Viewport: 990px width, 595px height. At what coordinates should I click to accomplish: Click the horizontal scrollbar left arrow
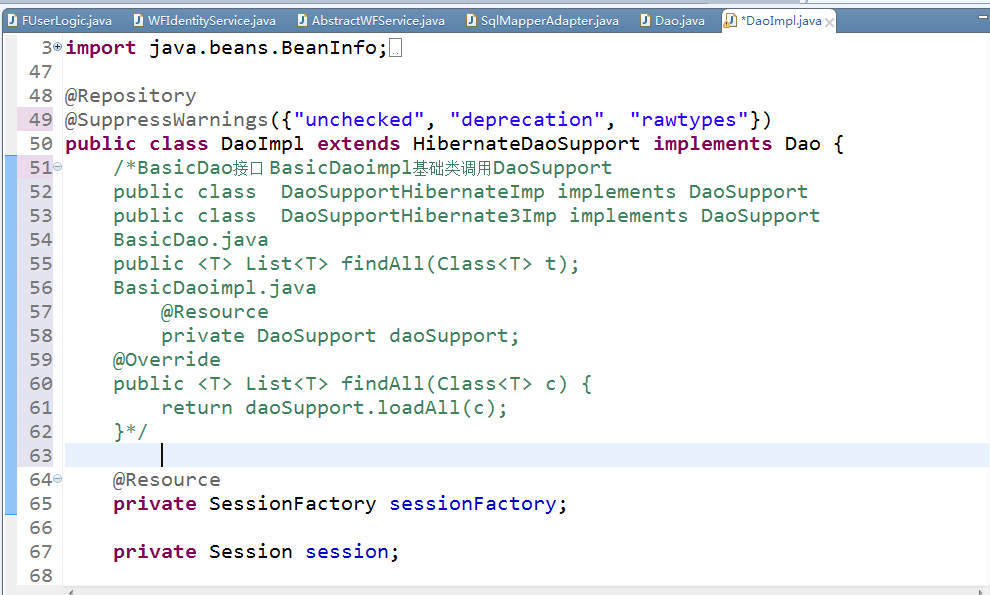pyautogui.click(x=71, y=592)
